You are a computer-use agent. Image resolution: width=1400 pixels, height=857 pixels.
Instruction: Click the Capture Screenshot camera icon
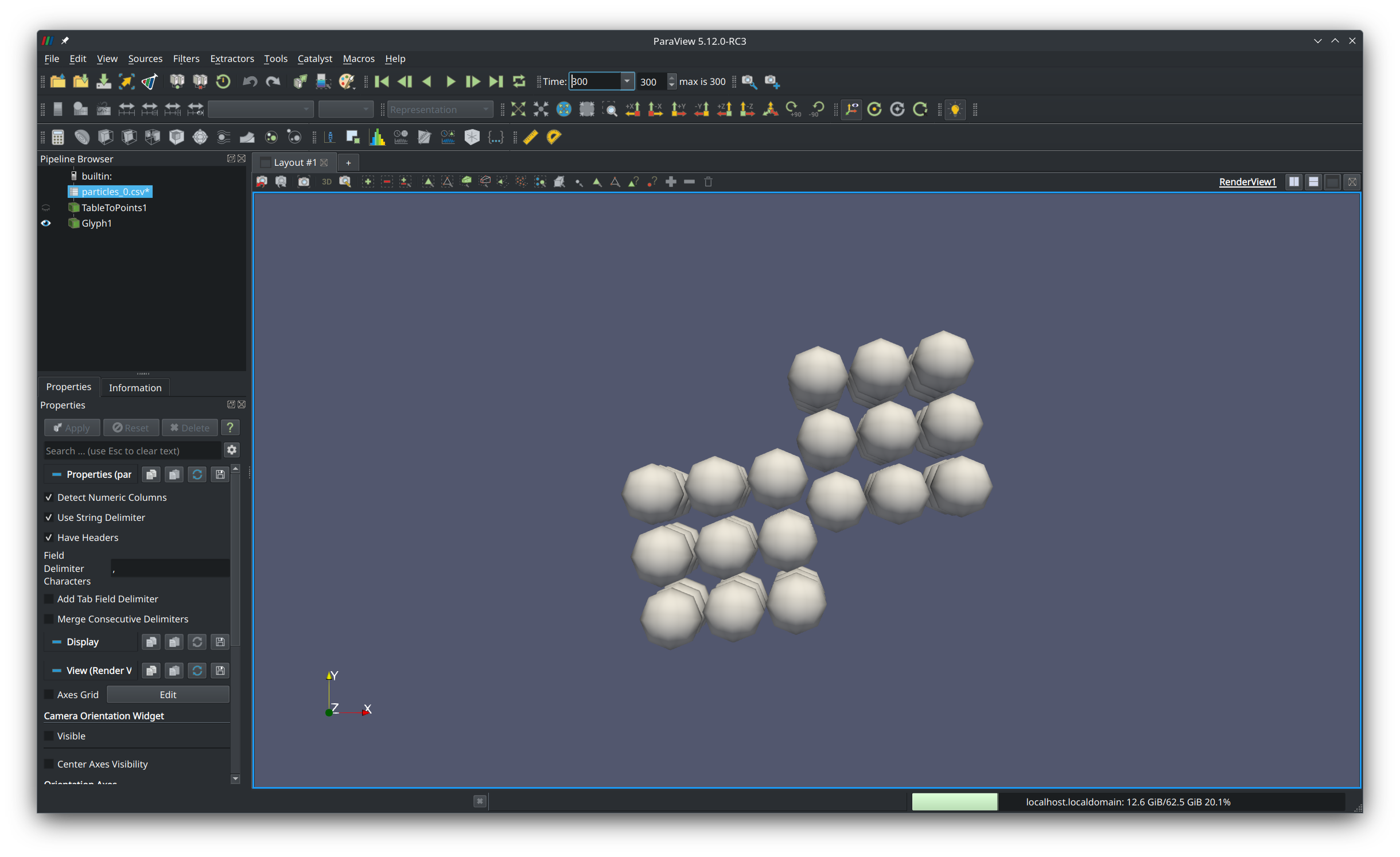click(x=304, y=182)
